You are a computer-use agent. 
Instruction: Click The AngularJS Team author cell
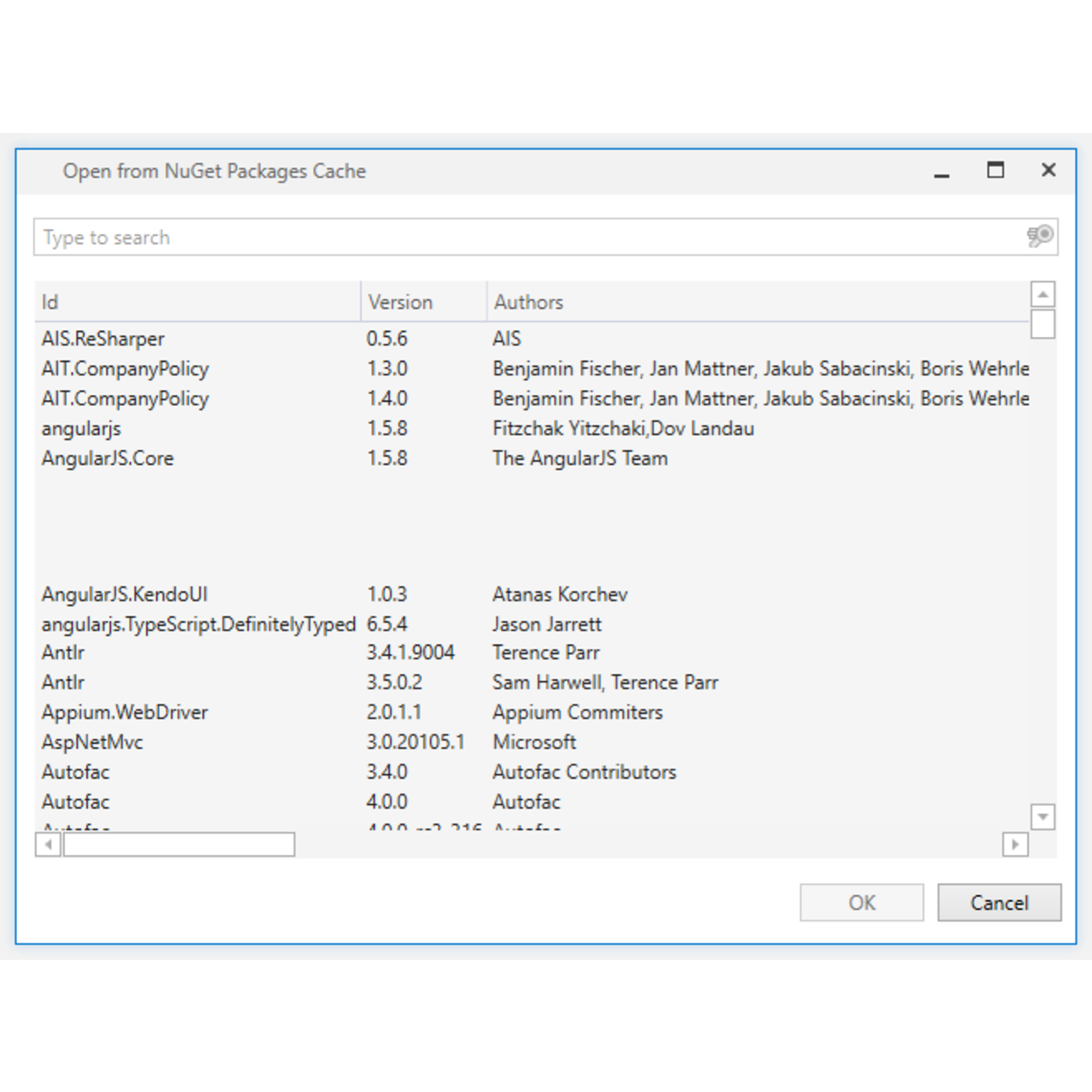580,458
